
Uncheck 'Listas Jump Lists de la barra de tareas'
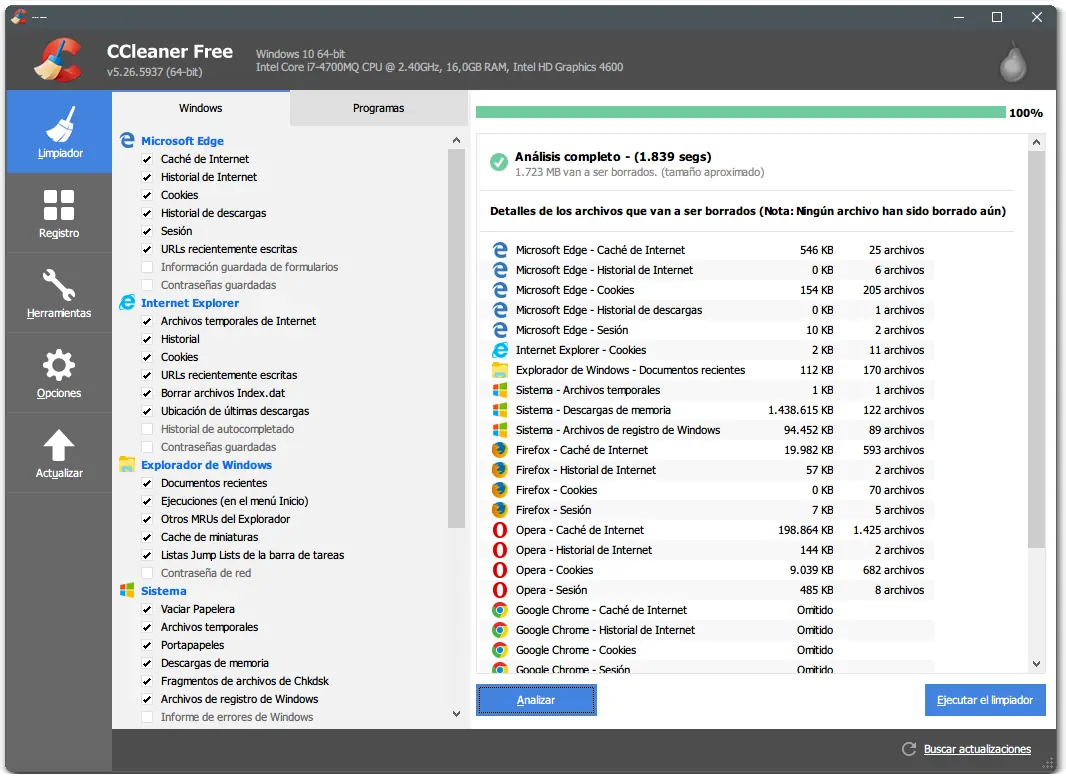click(146, 555)
